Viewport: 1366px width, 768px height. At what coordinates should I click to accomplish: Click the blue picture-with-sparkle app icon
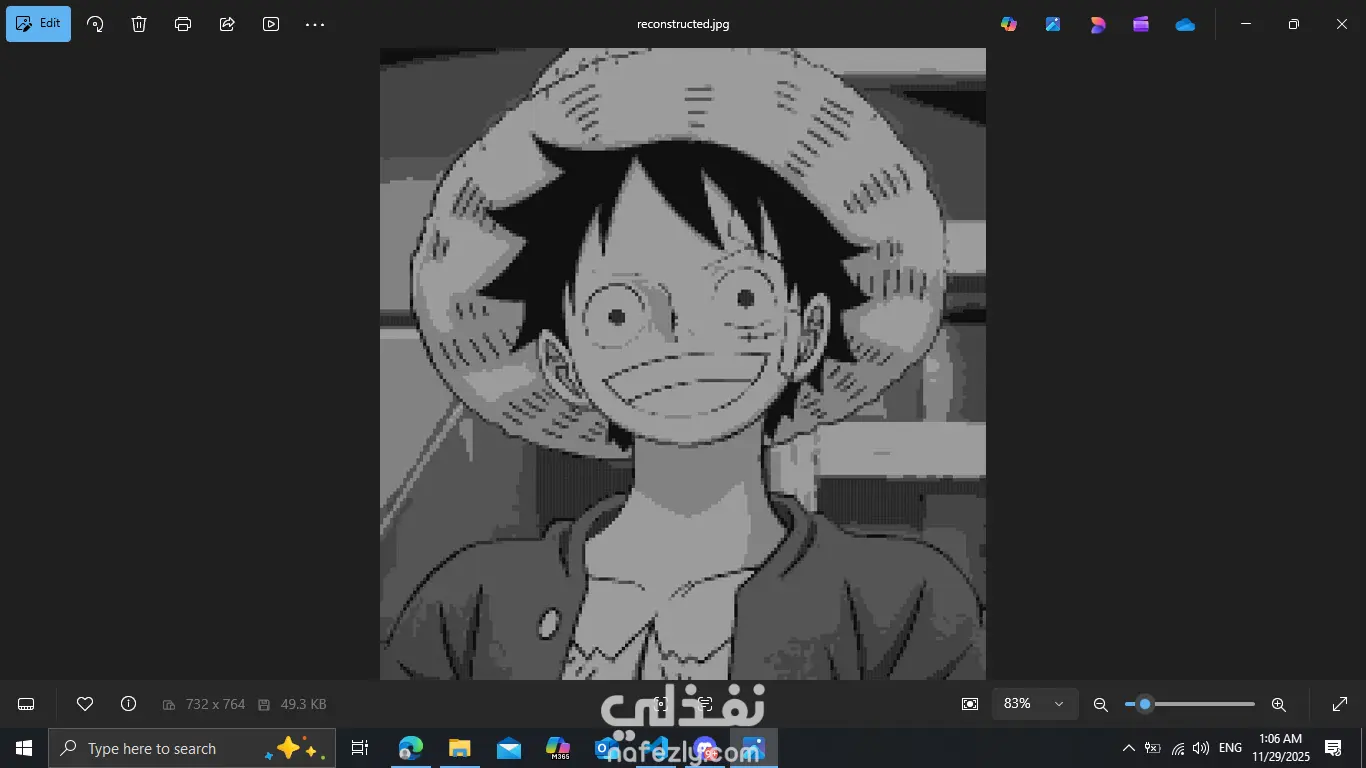[1053, 24]
